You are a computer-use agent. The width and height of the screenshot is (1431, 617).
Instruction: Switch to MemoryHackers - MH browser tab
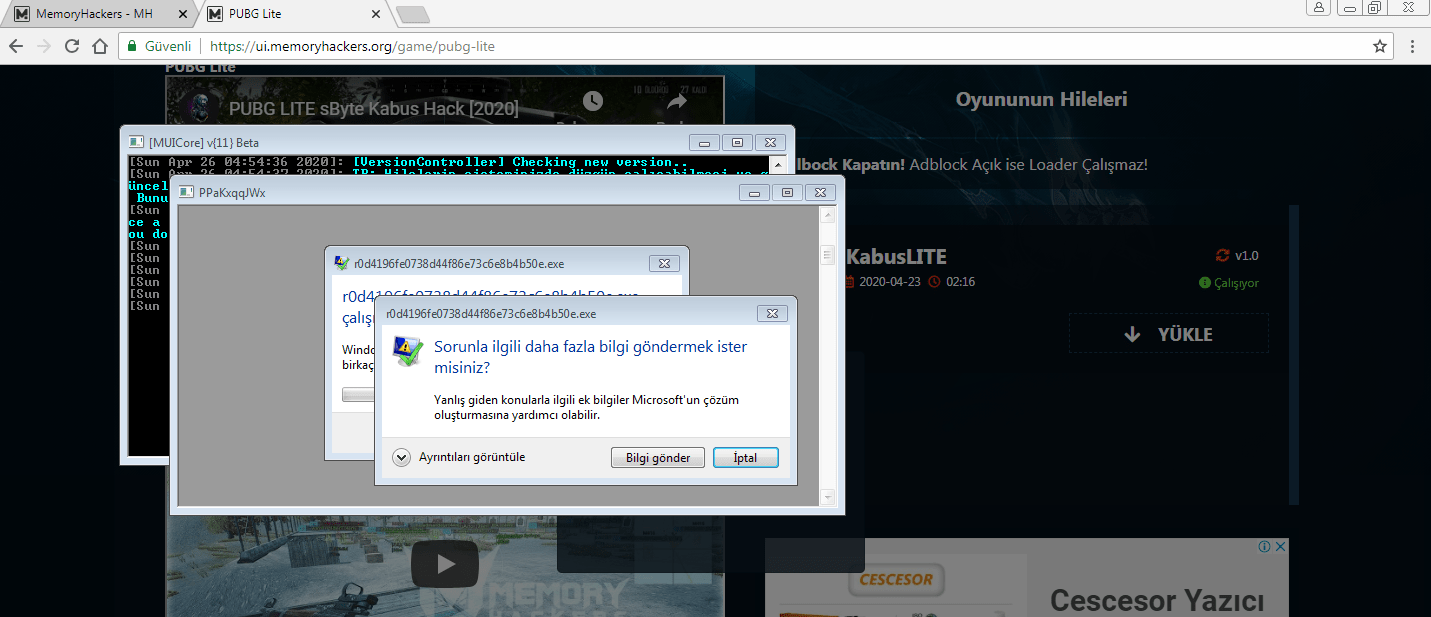tap(95, 15)
